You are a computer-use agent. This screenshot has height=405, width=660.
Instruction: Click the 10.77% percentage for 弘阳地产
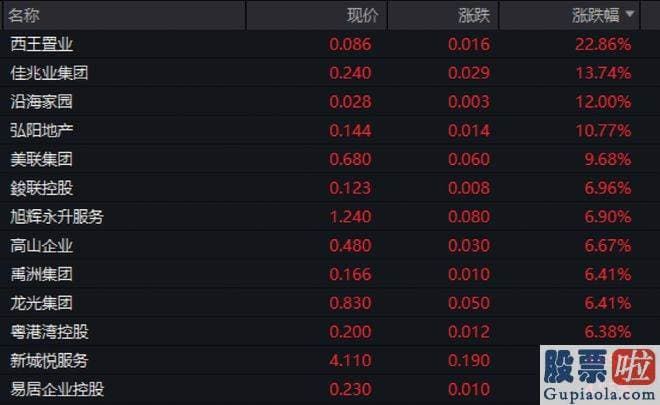tap(603, 131)
